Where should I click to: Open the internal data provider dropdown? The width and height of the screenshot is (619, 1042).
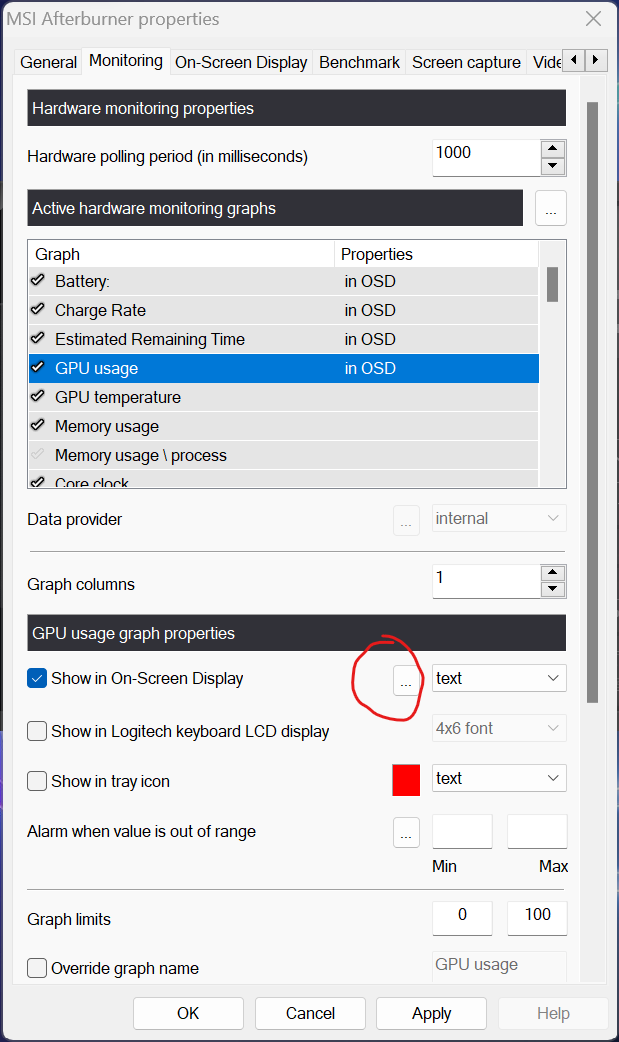click(498, 518)
